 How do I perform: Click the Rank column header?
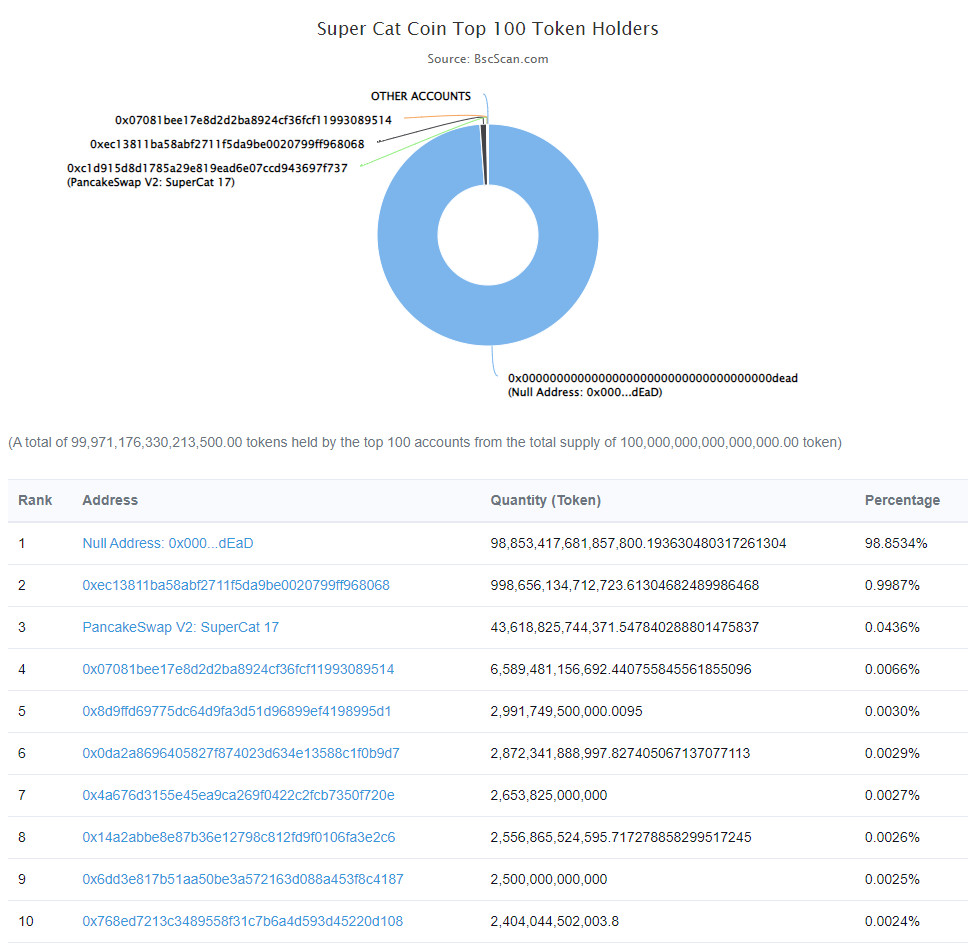pos(35,500)
